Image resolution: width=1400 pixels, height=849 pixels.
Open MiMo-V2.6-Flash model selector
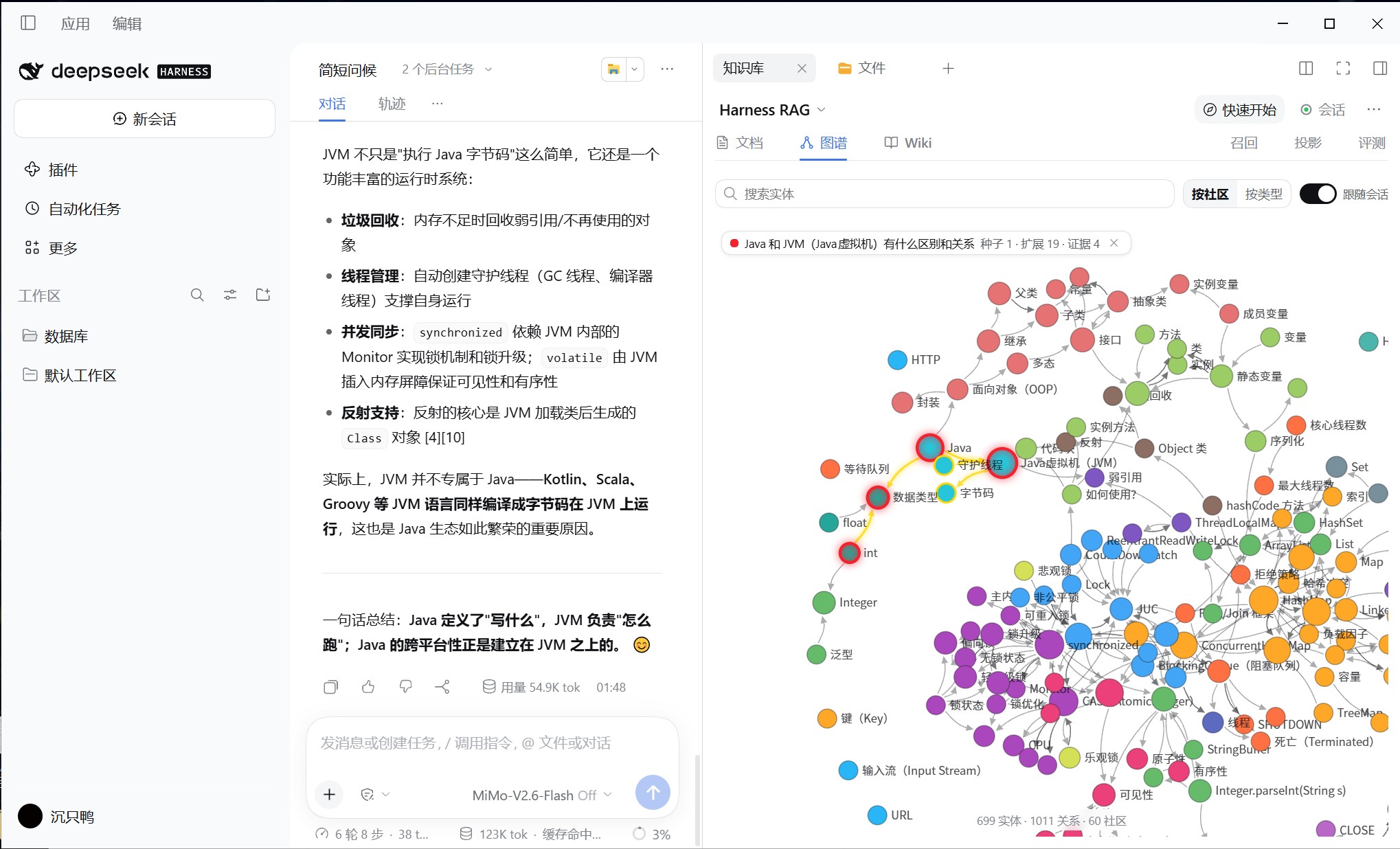click(541, 795)
